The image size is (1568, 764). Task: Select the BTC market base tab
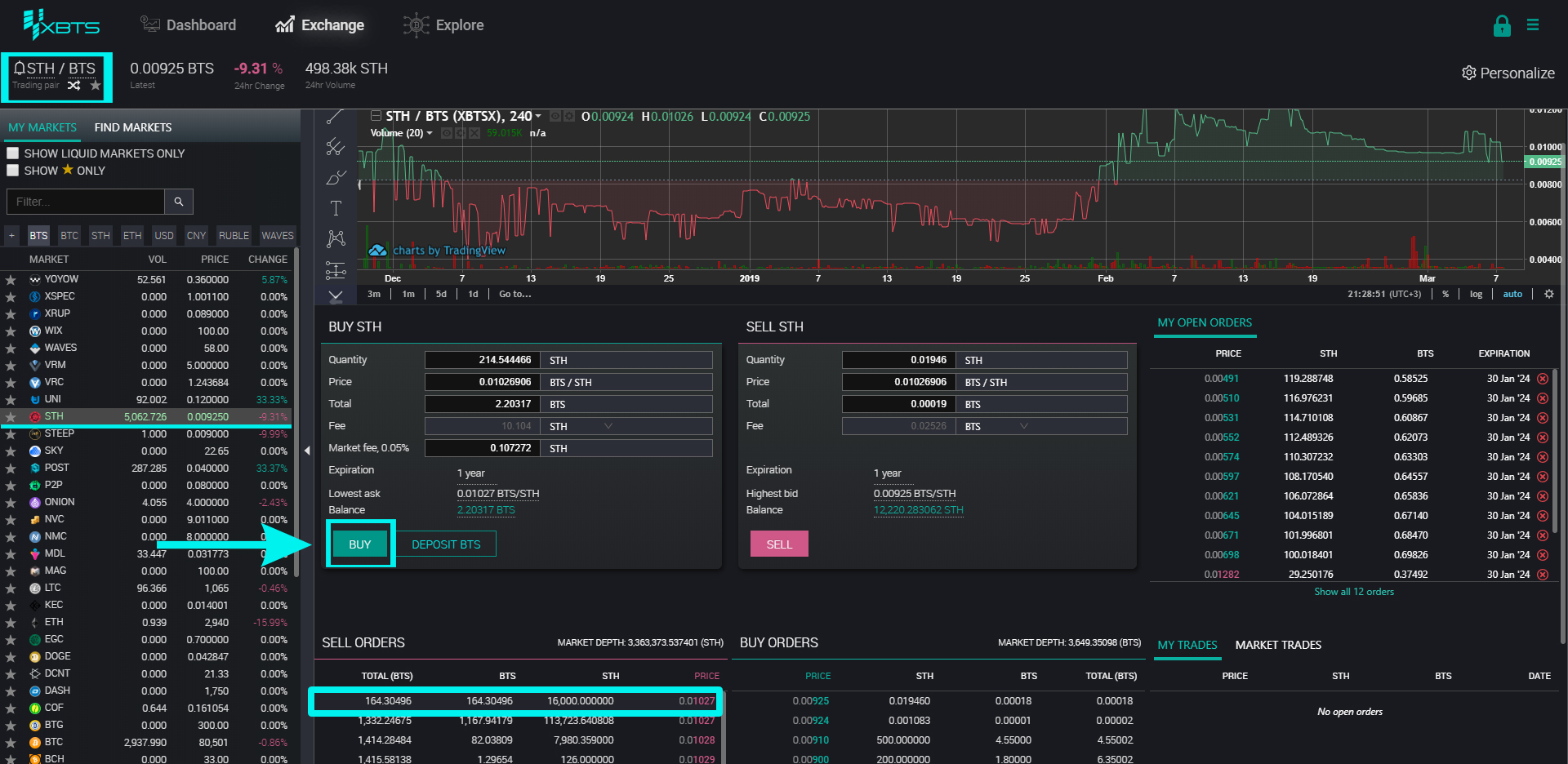tap(69, 235)
